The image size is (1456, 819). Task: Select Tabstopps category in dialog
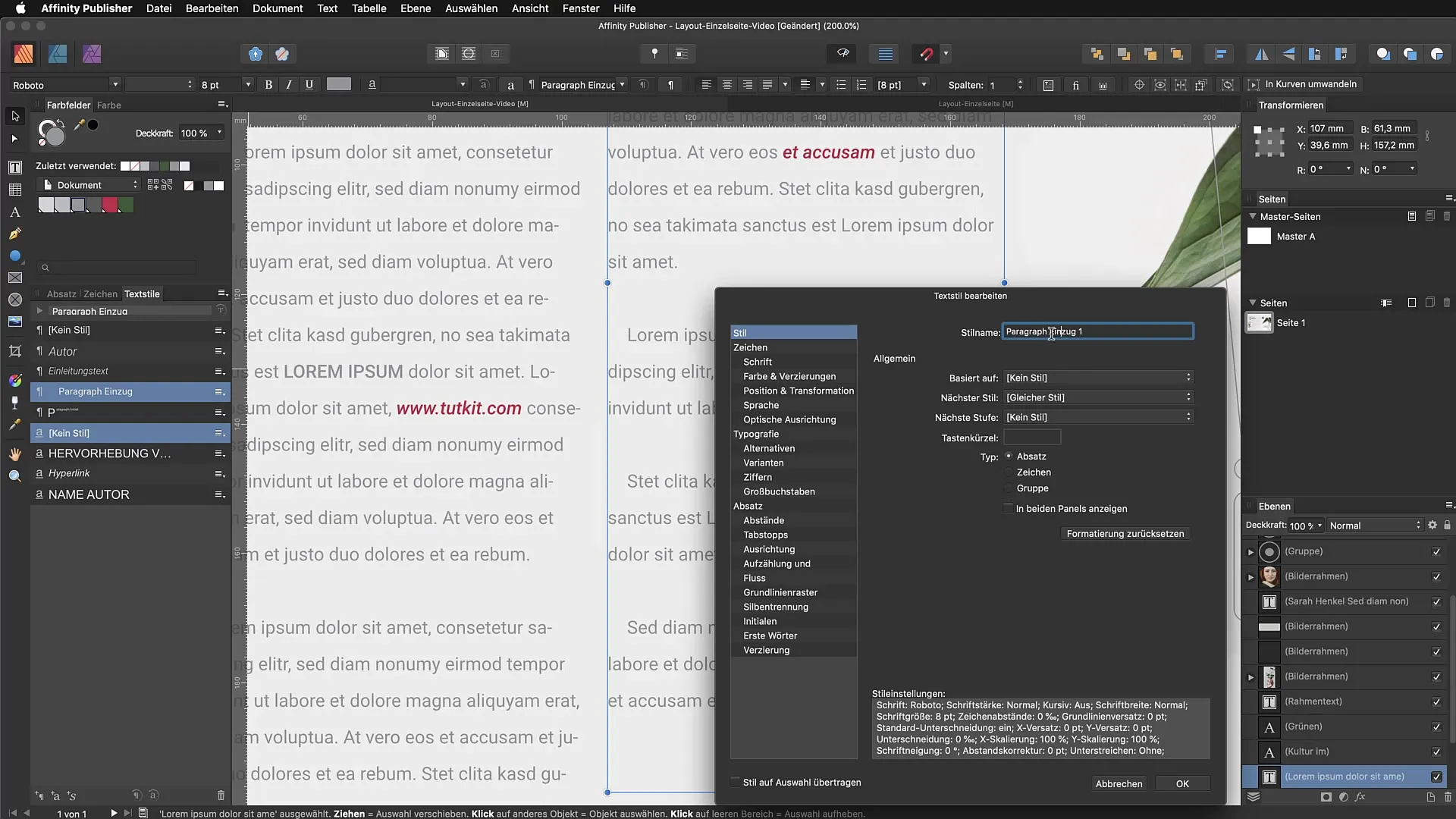point(766,535)
